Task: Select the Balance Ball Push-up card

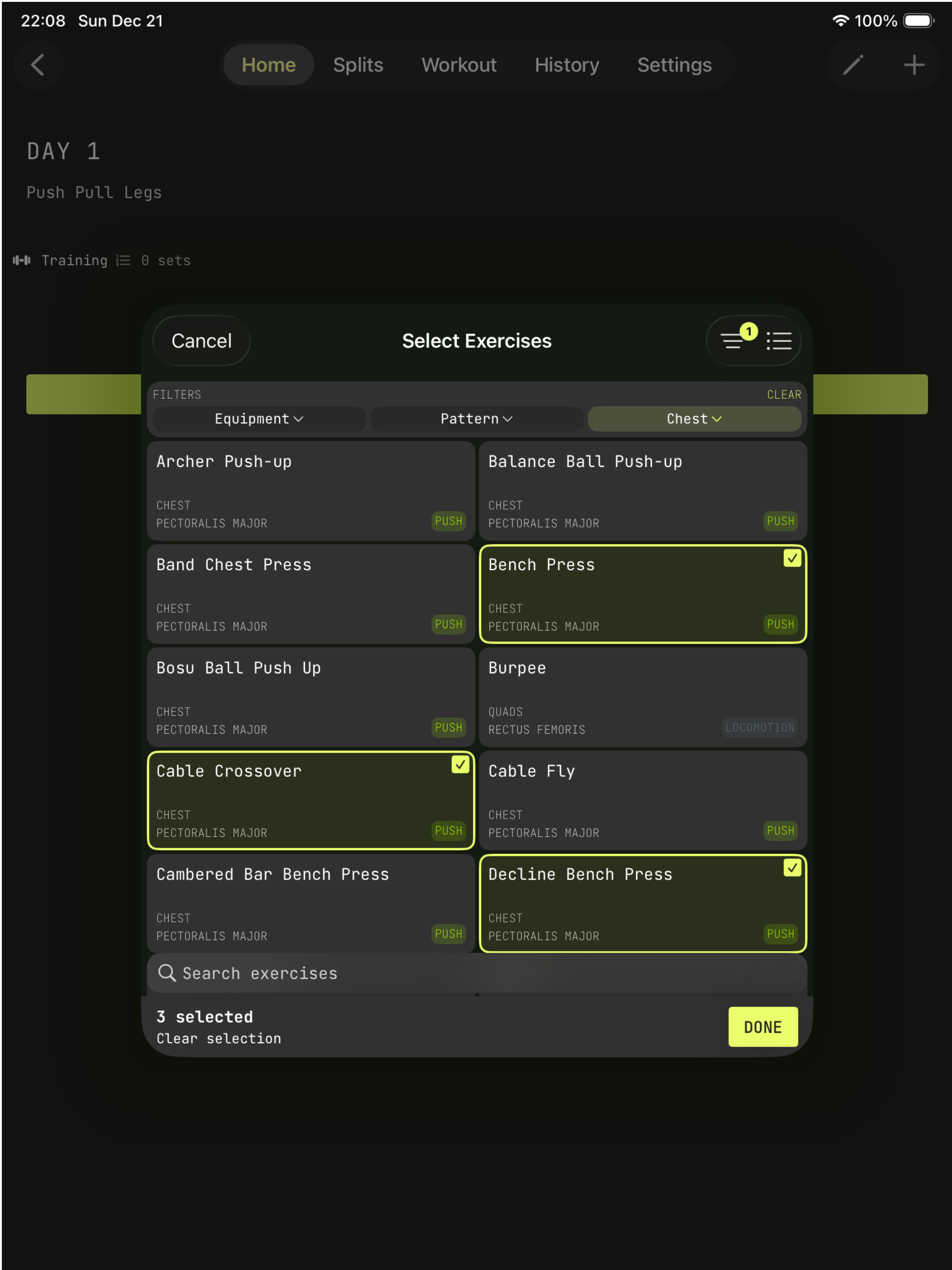Action: [x=643, y=490]
